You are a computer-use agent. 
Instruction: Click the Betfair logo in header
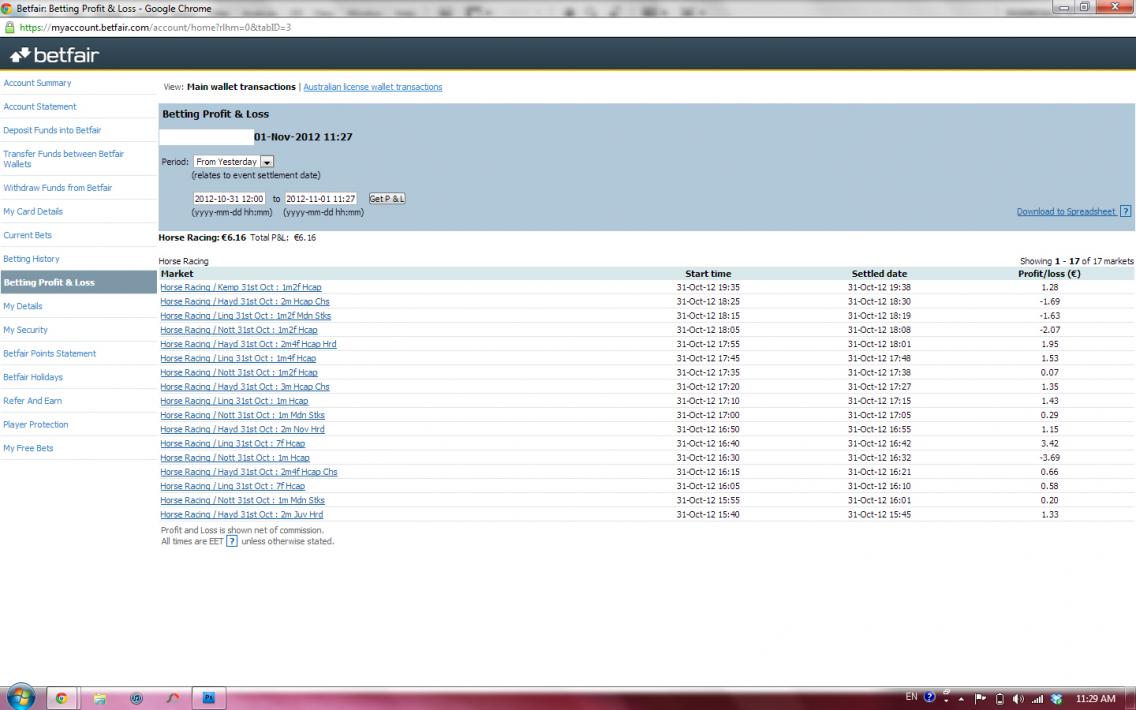[54, 55]
